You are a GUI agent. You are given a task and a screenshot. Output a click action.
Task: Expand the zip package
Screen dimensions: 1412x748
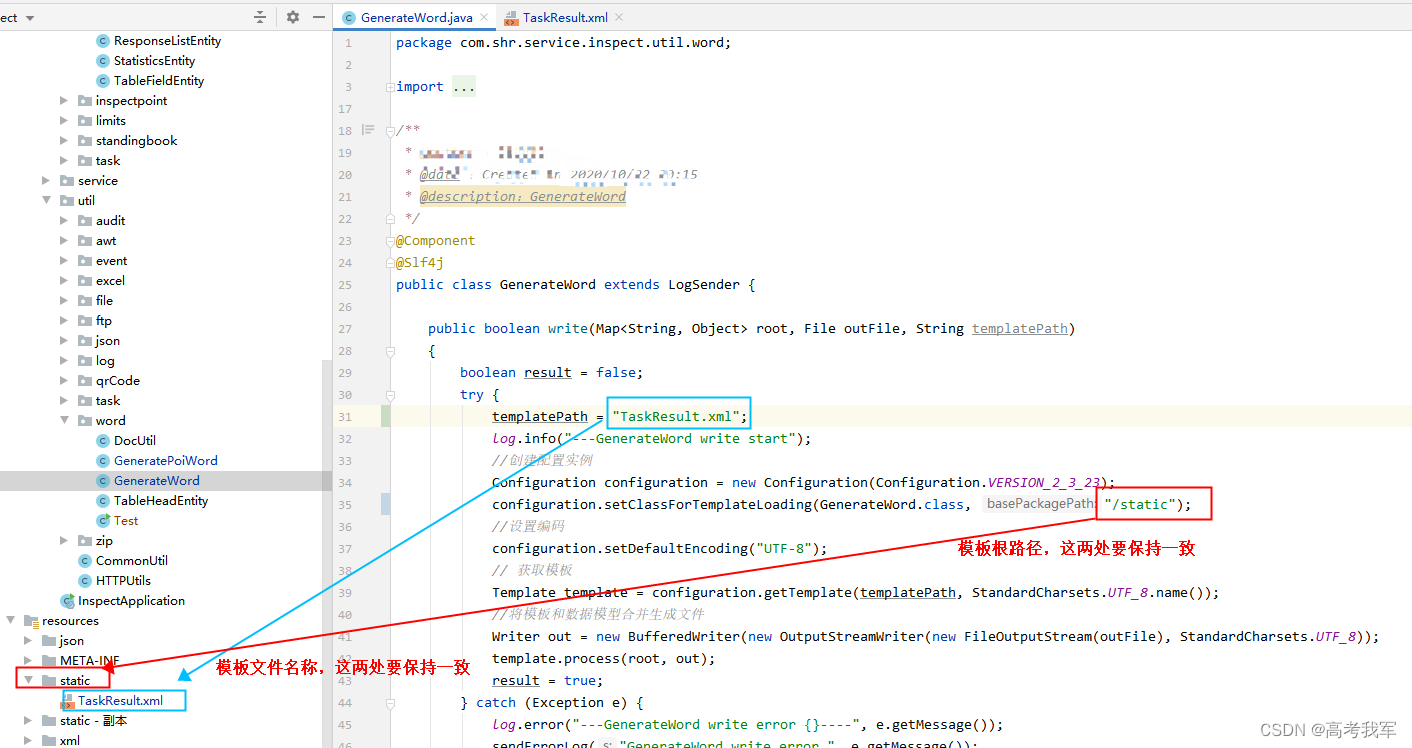click(64, 540)
